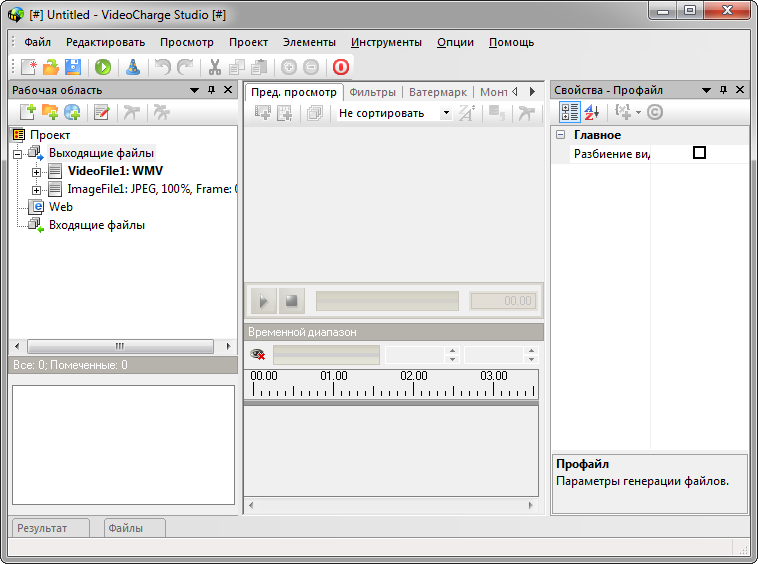Open the variable insert dropdown in properties
The width and height of the screenshot is (758, 564).
[638, 113]
